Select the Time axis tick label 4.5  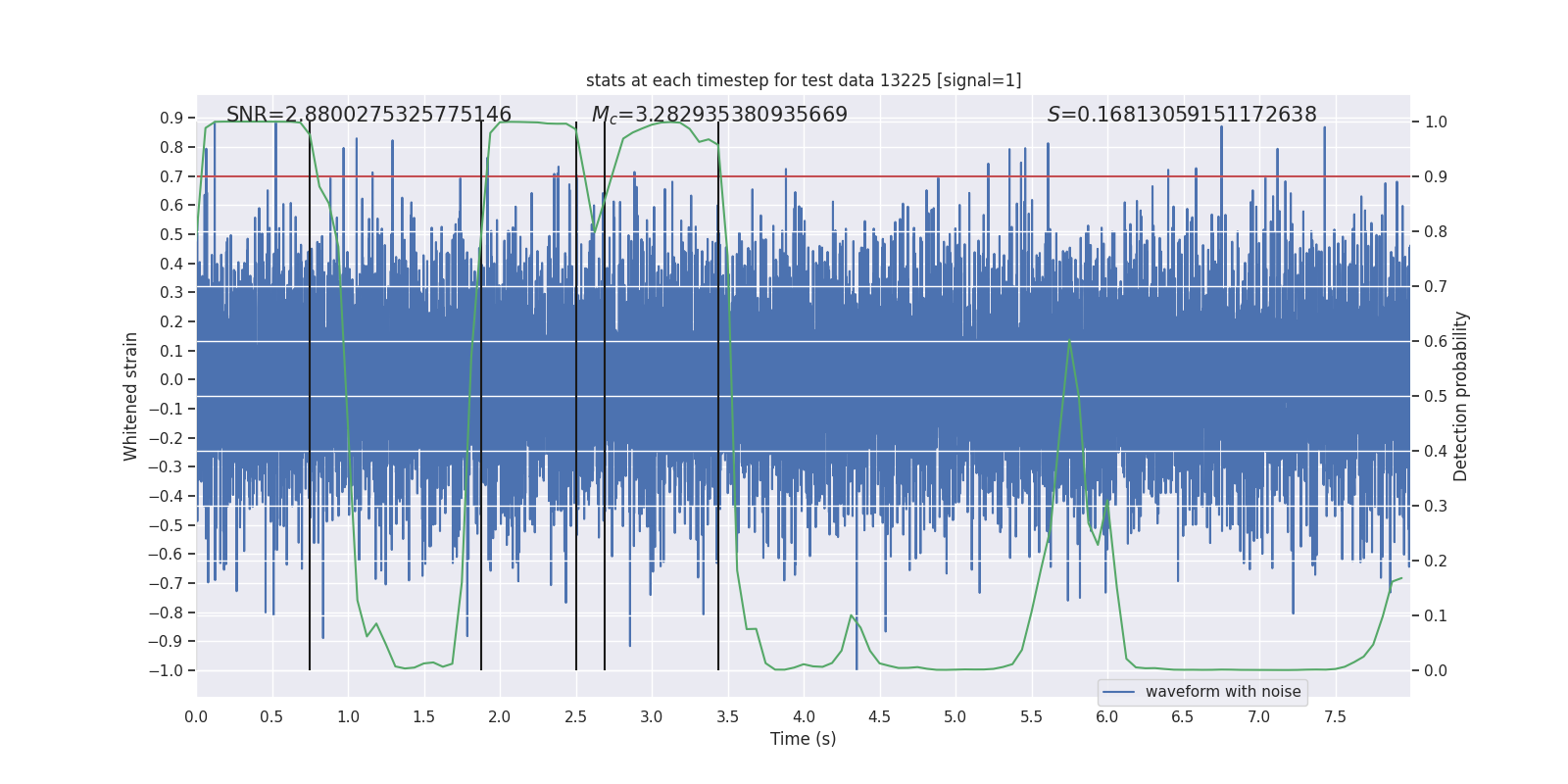tap(879, 716)
